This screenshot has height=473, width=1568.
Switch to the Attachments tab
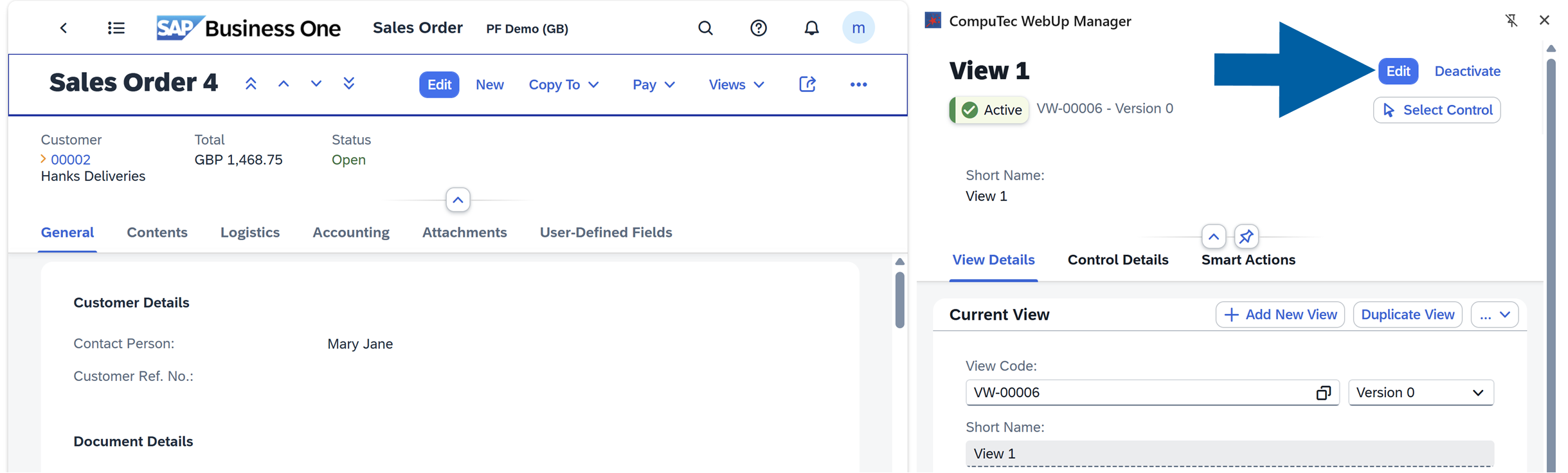pyautogui.click(x=464, y=232)
